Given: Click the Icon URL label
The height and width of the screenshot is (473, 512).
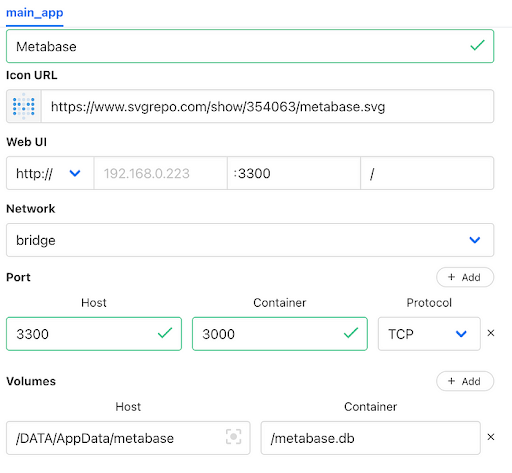Looking at the screenshot, I should pyautogui.click(x=32, y=75).
